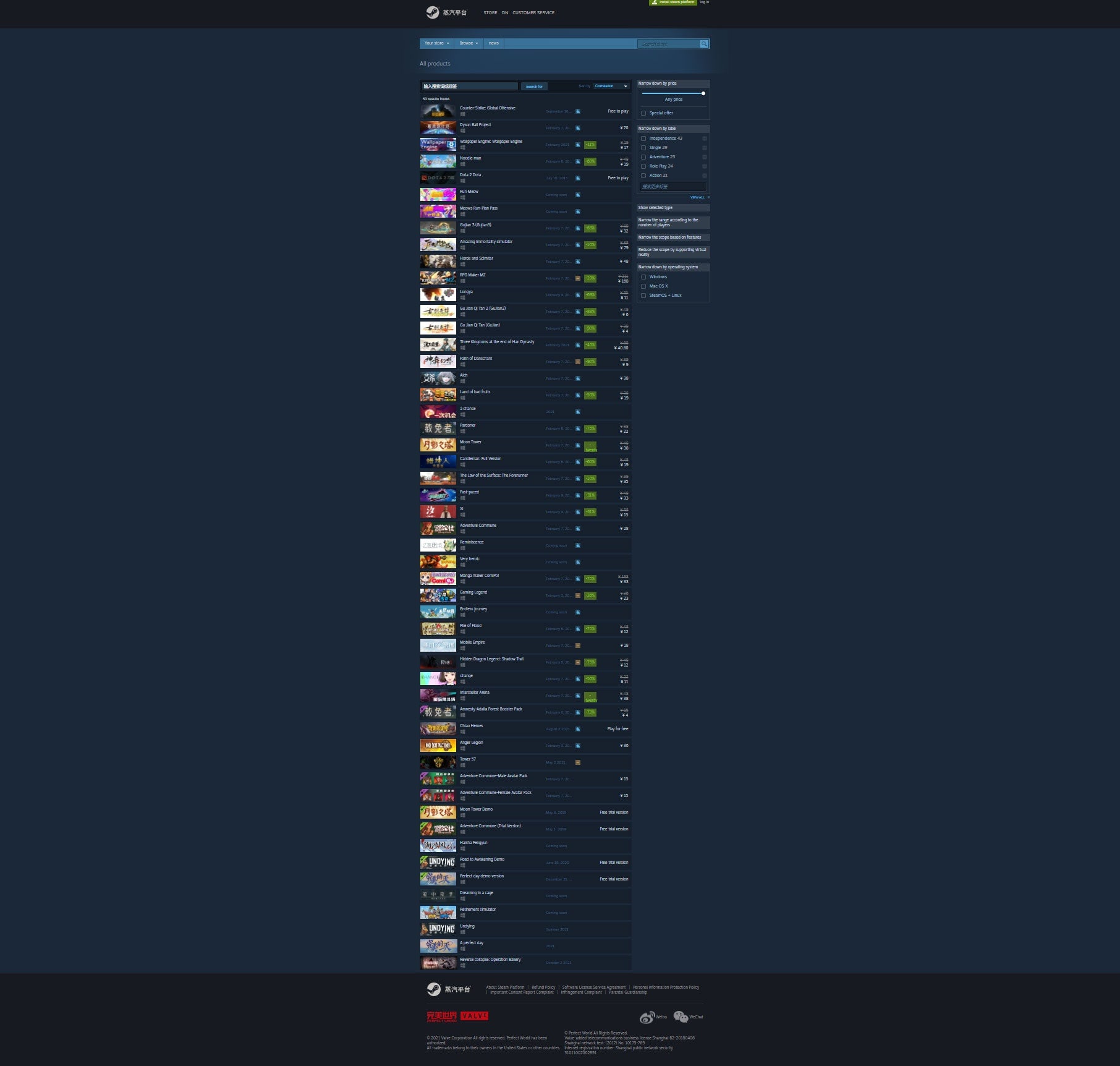Click the tag search input field in the sidebar
The width and height of the screenshot is (1120, 1066).
[x=672, y=187]
